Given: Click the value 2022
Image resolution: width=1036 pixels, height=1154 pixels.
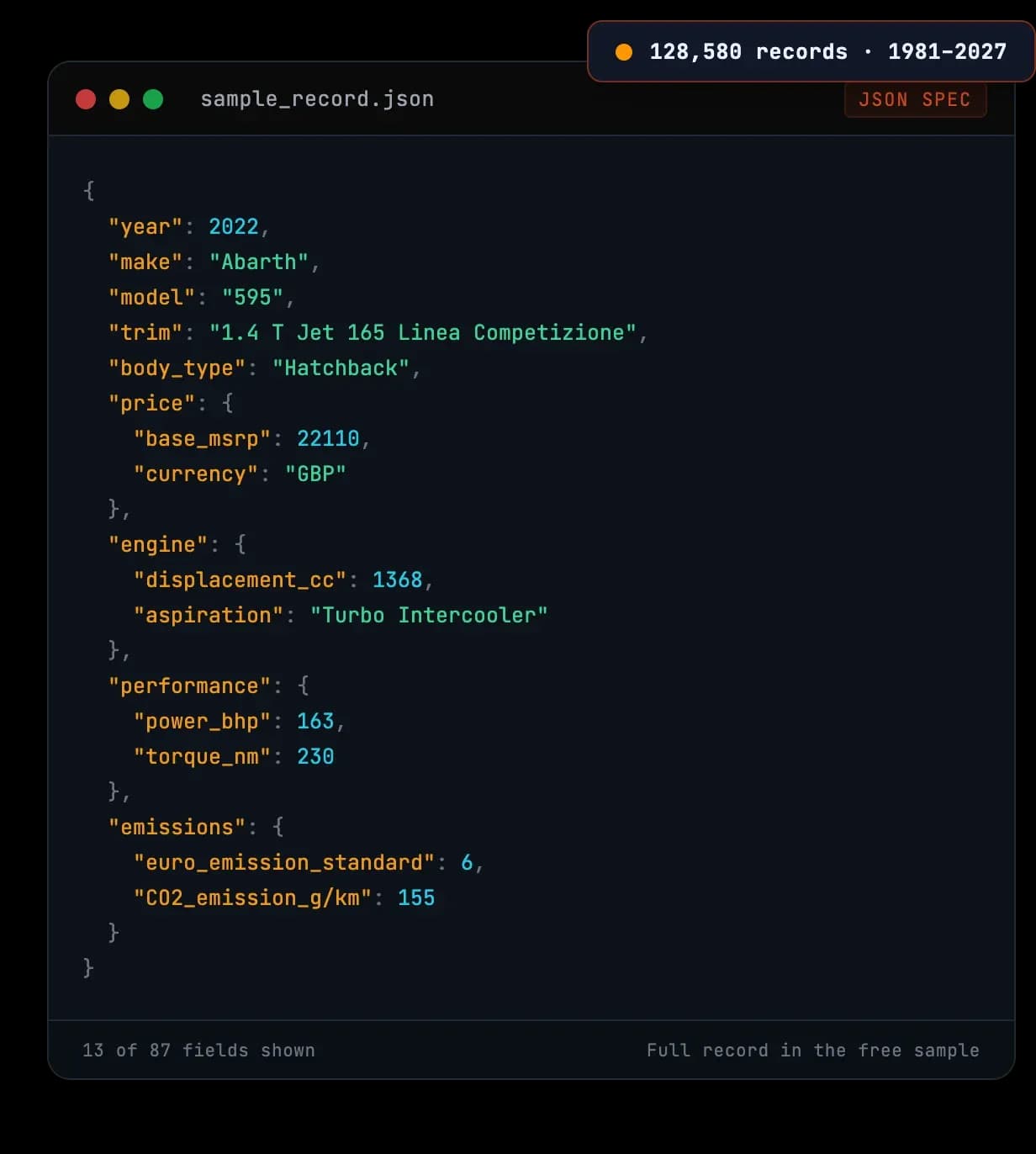Looking at the screenshot, I should pyautogui.click(x=234, y=227).
